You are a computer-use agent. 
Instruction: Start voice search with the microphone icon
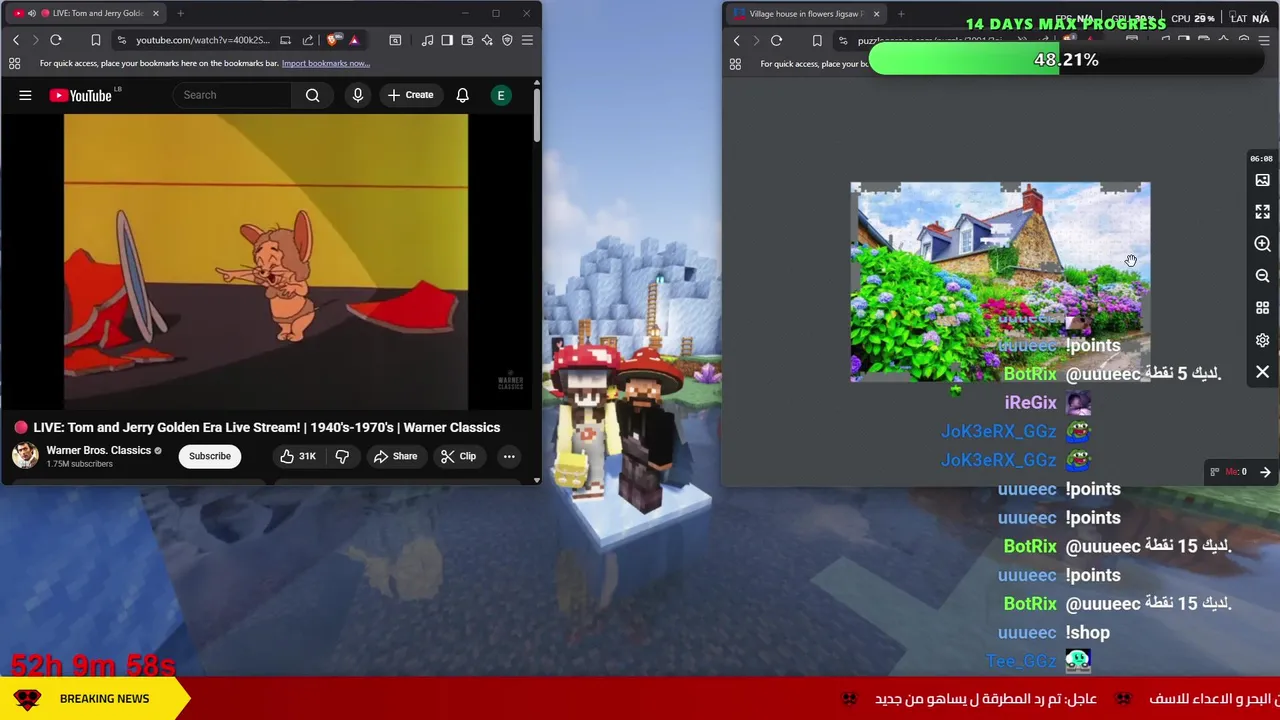[357, 95]
